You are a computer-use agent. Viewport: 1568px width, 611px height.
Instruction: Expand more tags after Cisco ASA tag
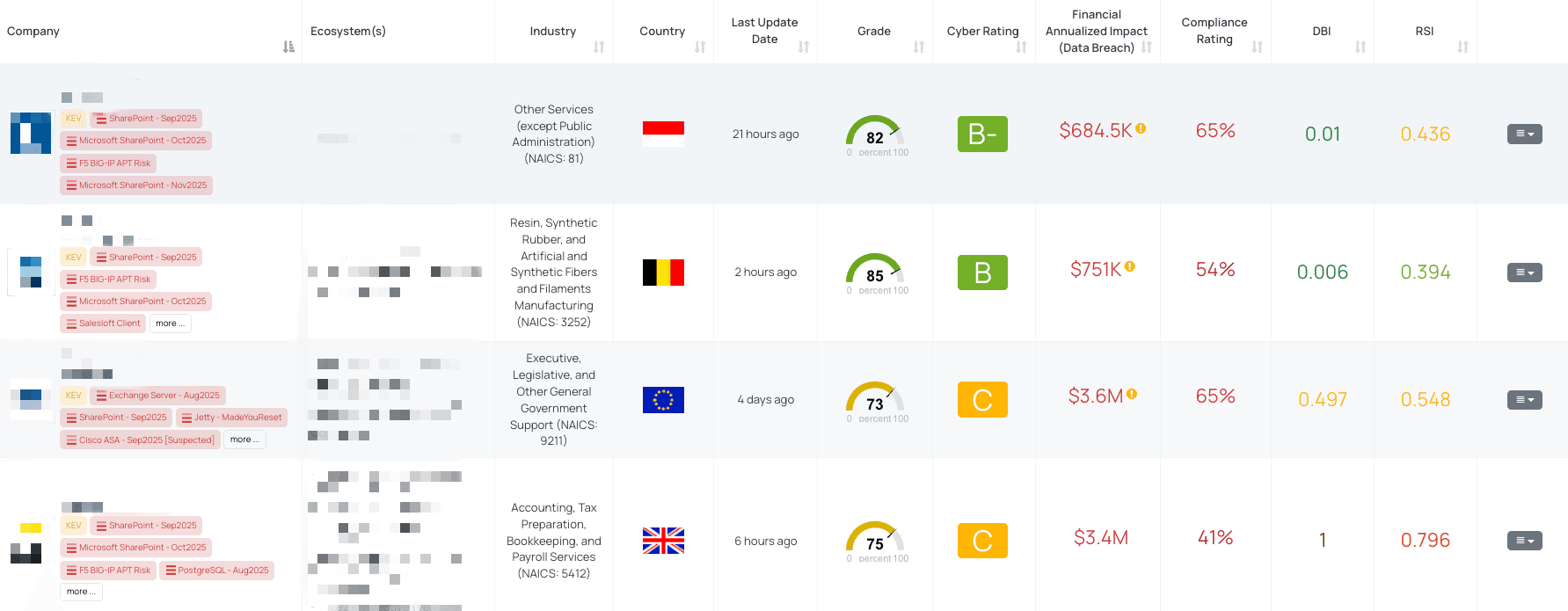click(x=244, y=440)
